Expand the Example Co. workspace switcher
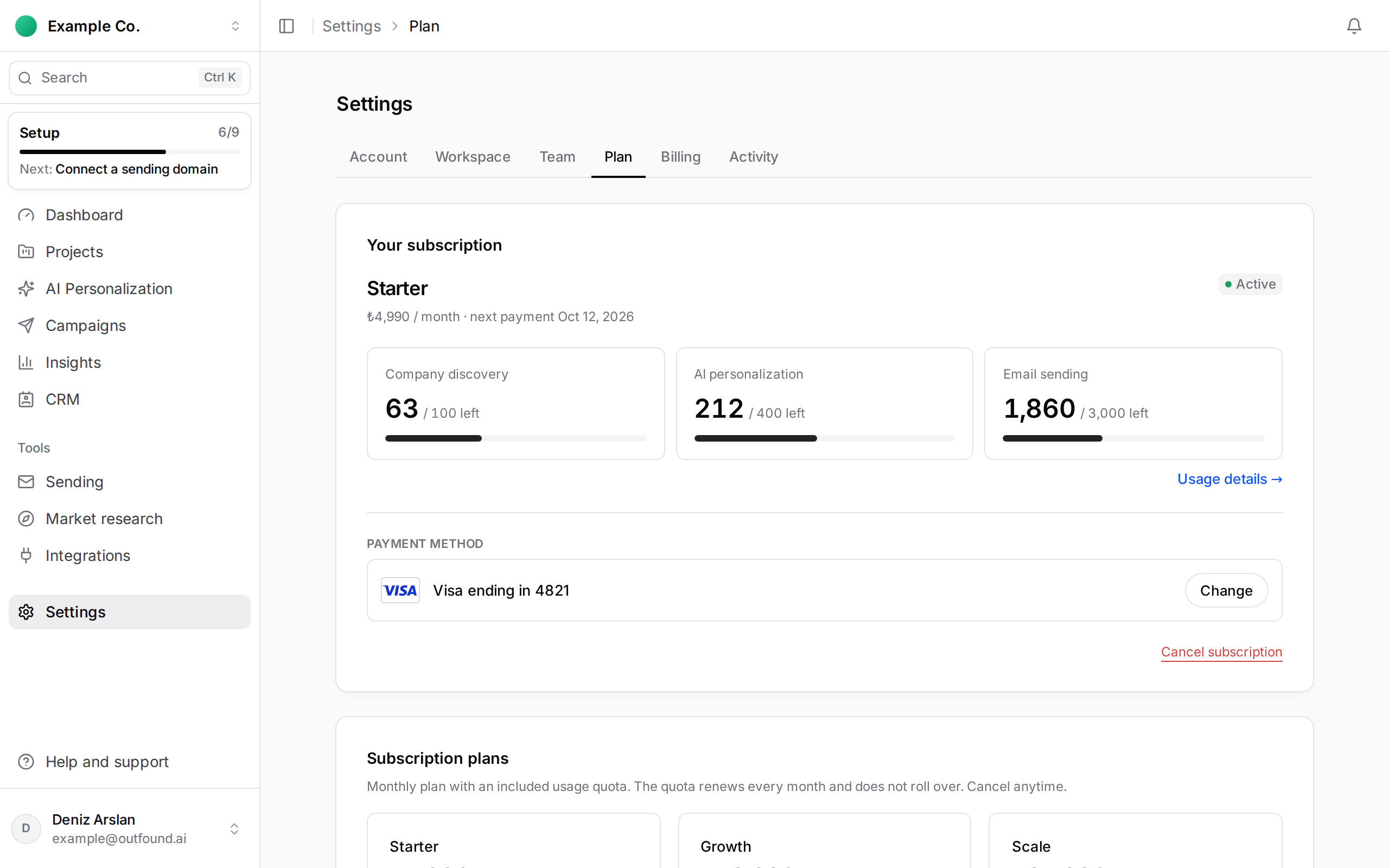Screen dimensions: 1389x868 click(x=235, y=26)
